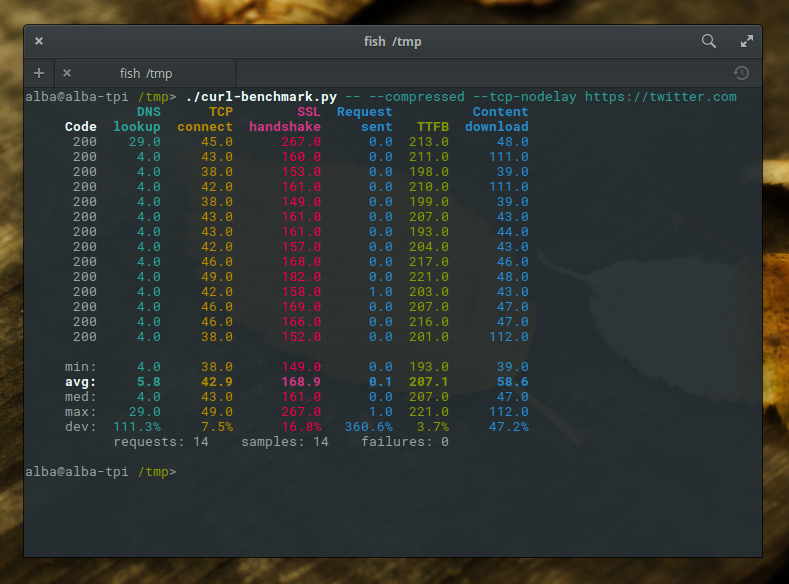The width and height of the screenshot is (789, 584).
Task: Click the SSL handshake value '267.0' in first row
Action: [x=301, y=142]
